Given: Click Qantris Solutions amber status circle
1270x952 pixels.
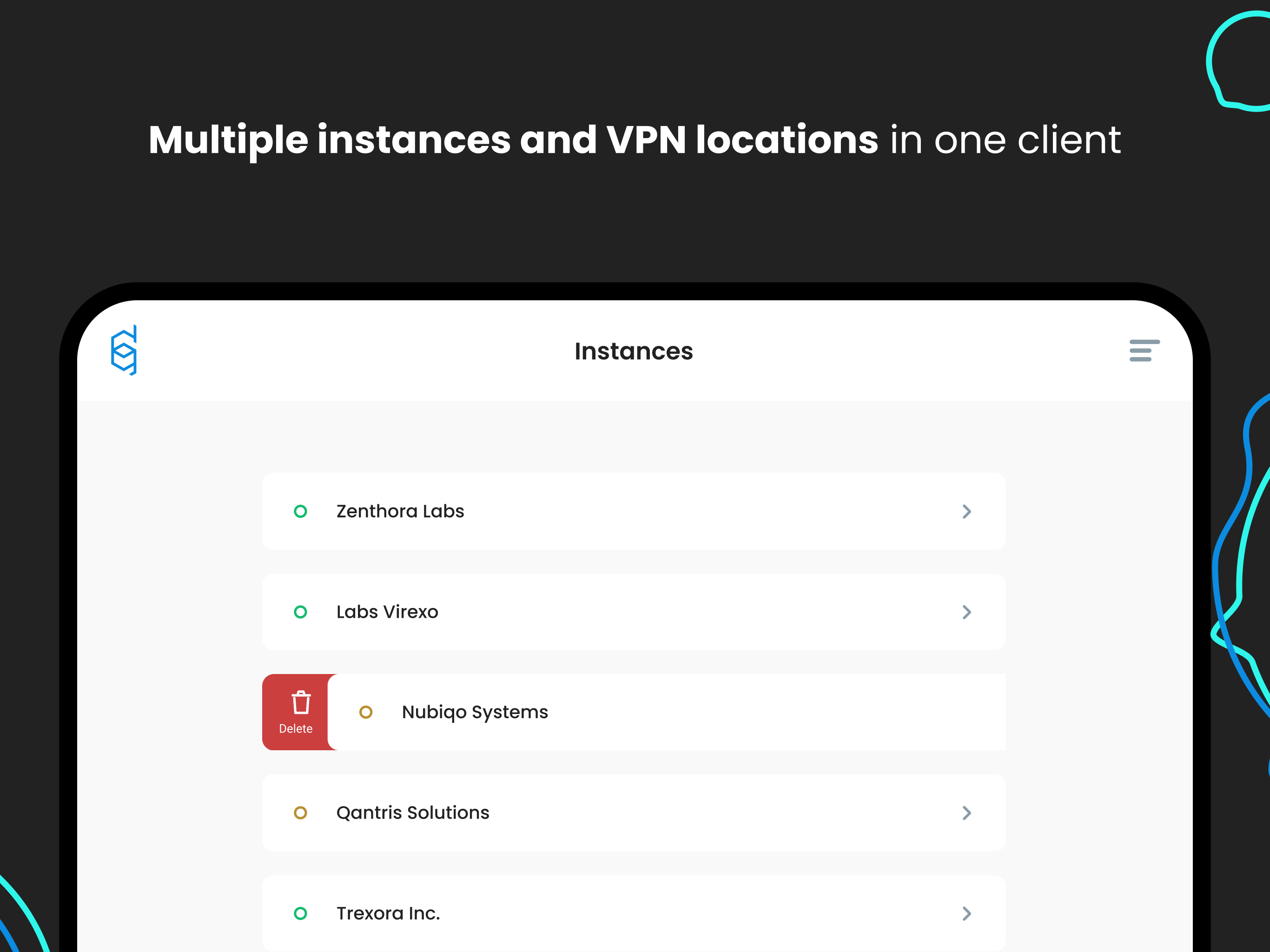Looking at the screenshot, I should click(x=300, y=813).
